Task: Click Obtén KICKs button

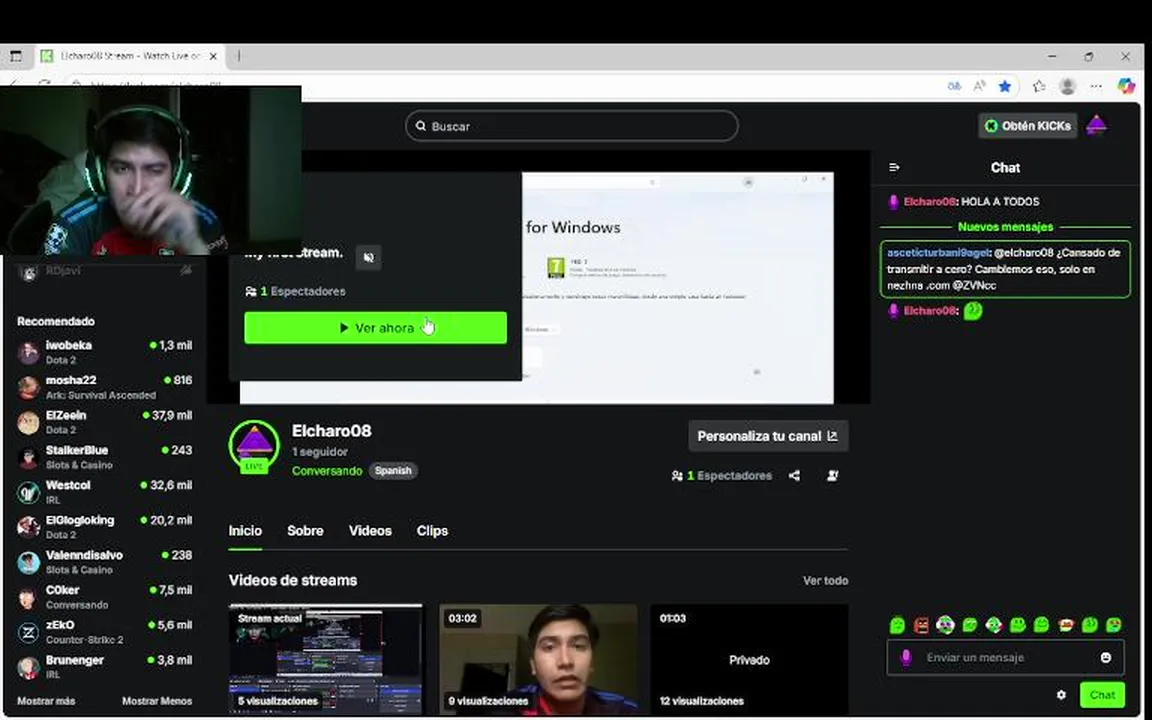Action: pos(1028,126)
